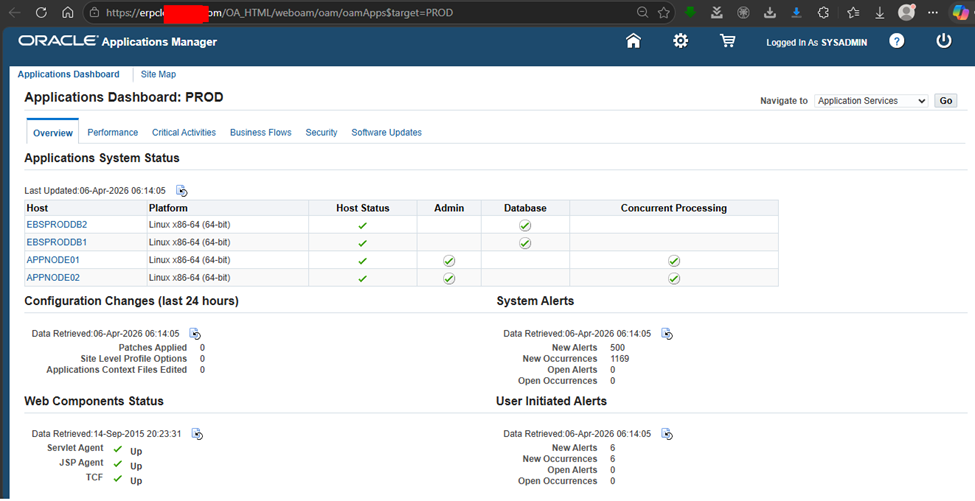
Task: Click the Logout power icon
Action: [944, 41]
